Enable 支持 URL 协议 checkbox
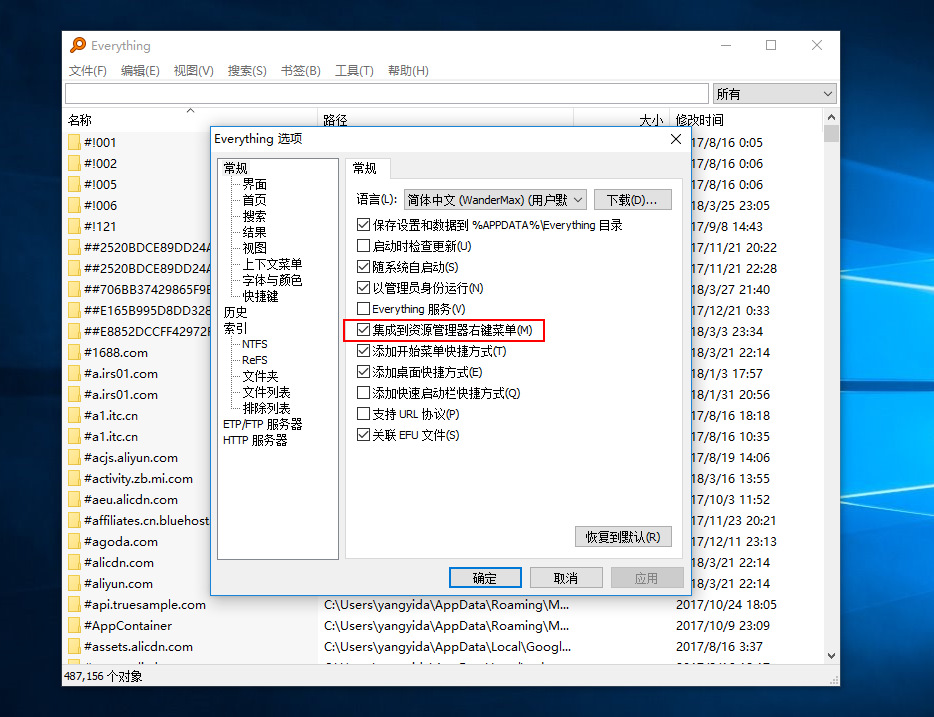The height and width of the screenshot is (717, 934). [x=363, y=413]
